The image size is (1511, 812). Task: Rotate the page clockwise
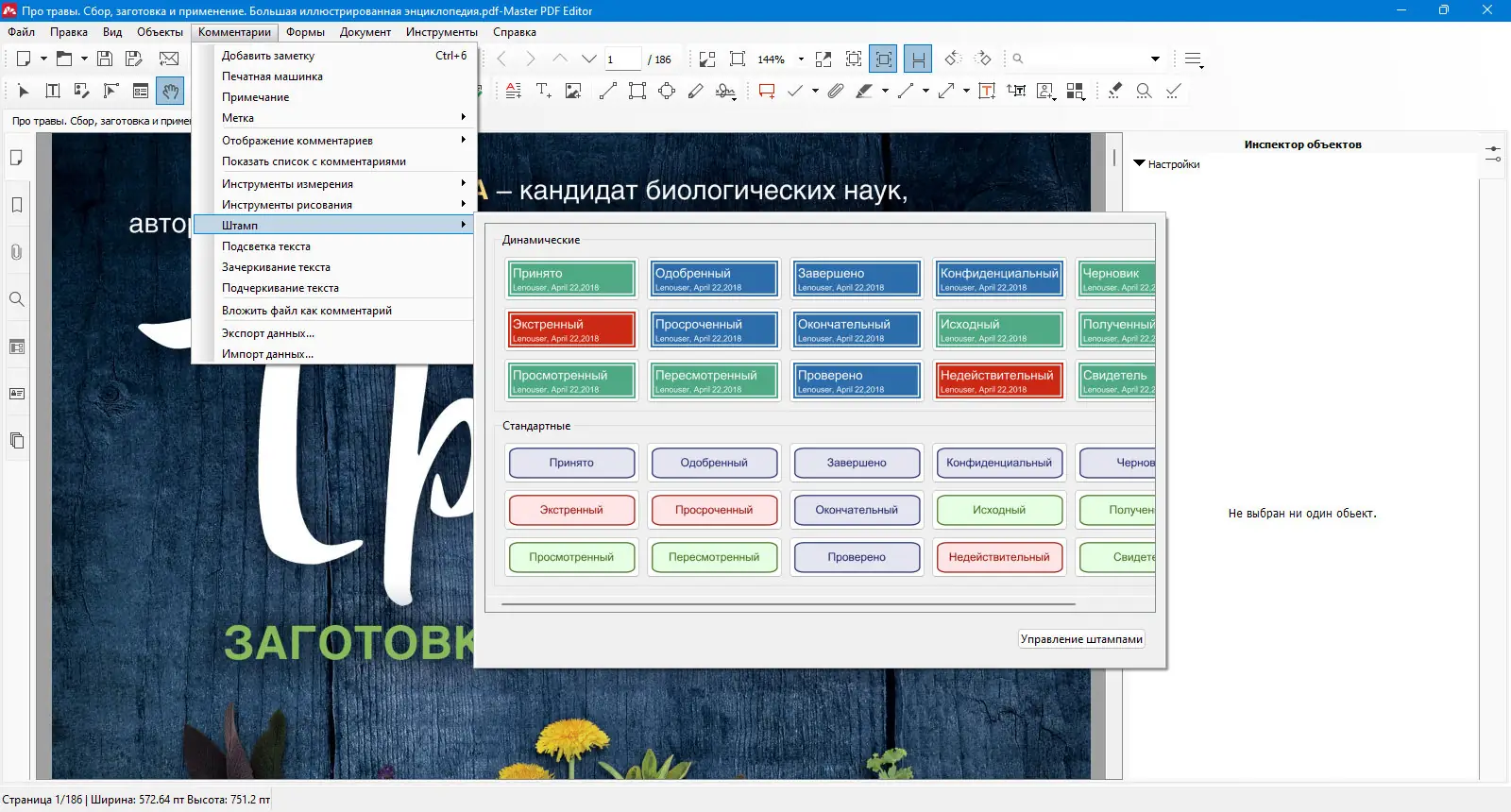click(x=982, y=59)
